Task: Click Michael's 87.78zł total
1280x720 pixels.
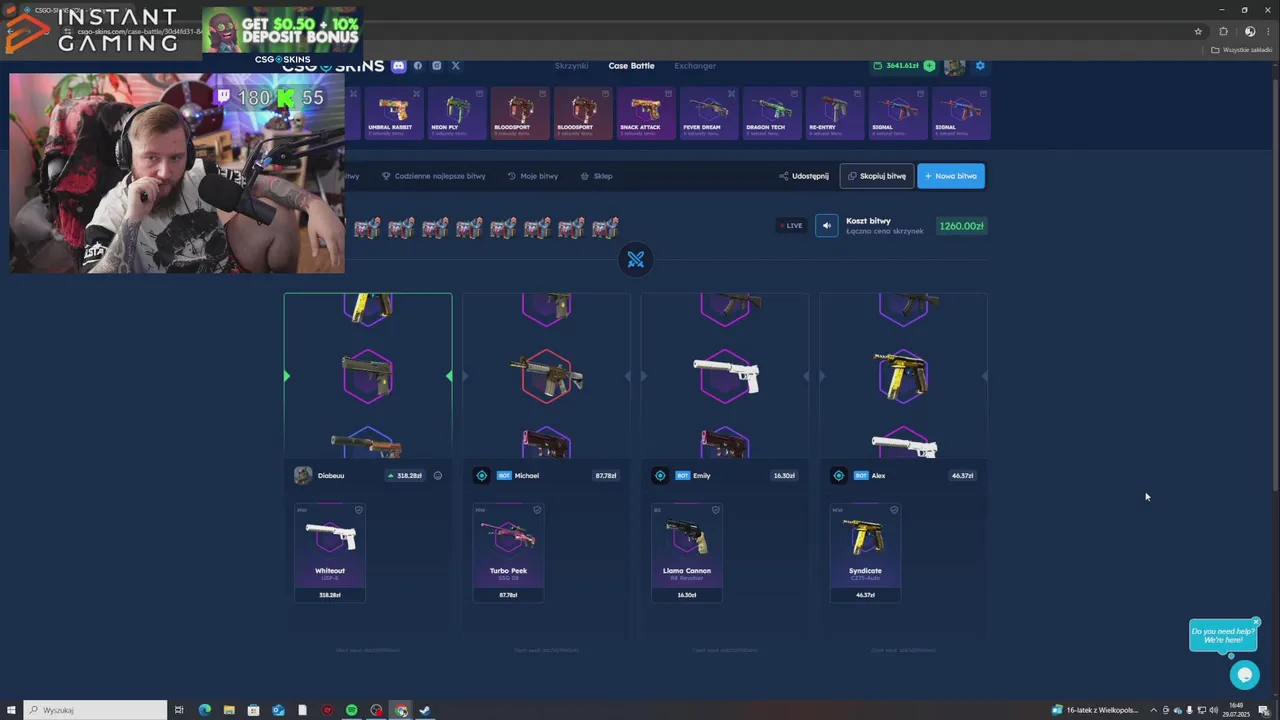Action: 606,476
